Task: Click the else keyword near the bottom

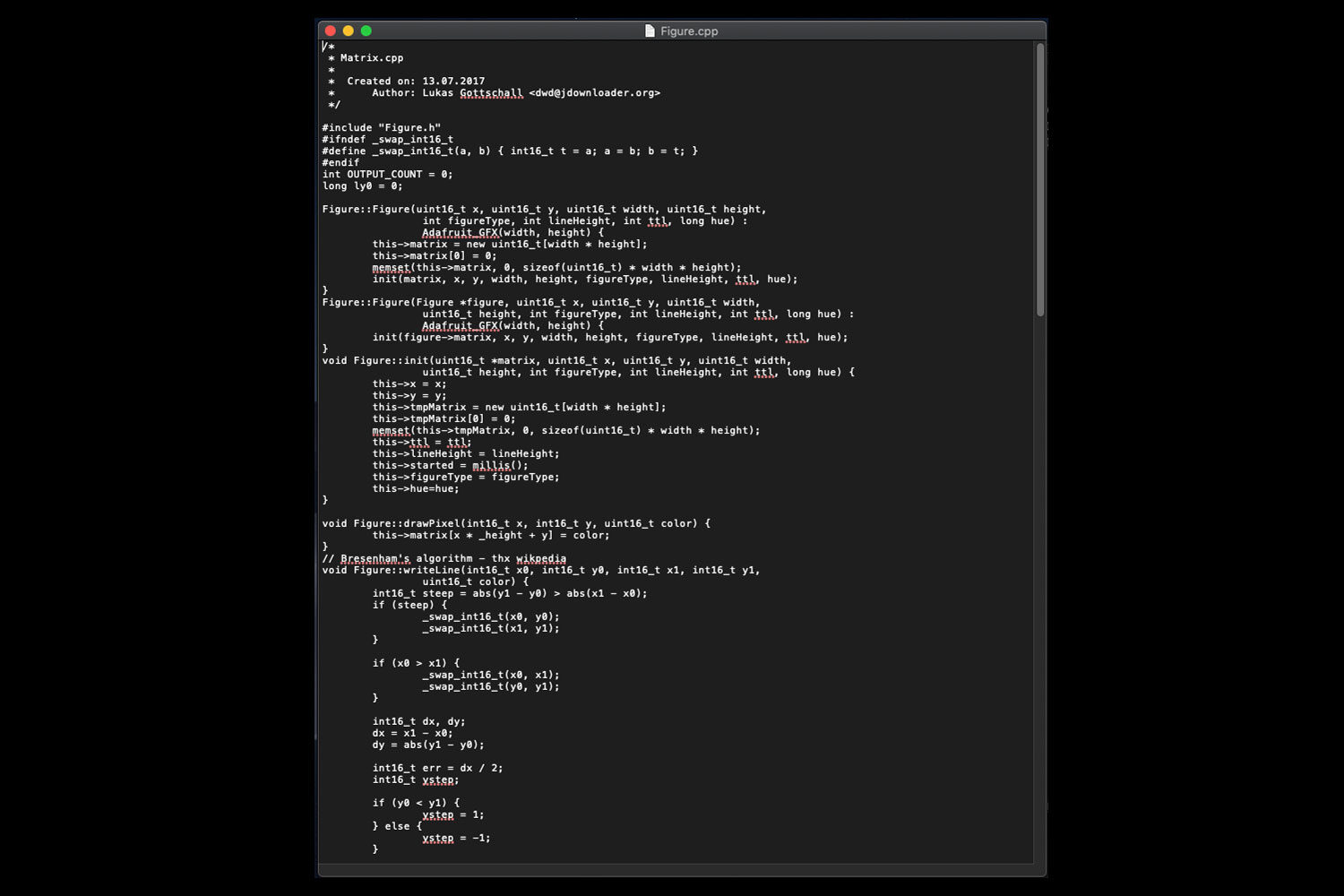Action: 397,827
